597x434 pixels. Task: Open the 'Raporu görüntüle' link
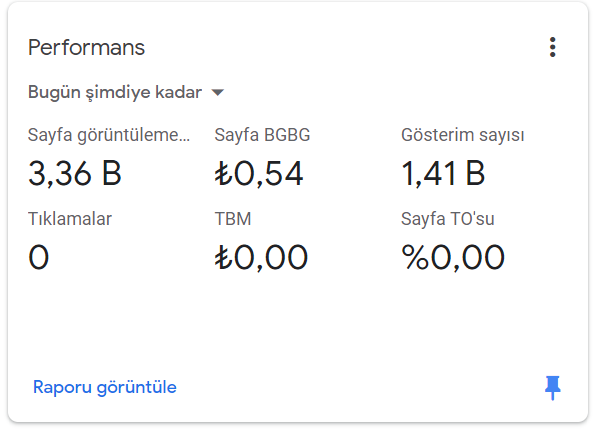[x=105, y=387]
